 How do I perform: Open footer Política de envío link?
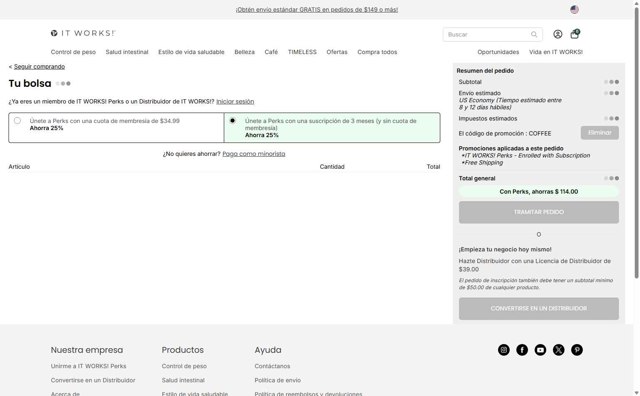[278, 380]
